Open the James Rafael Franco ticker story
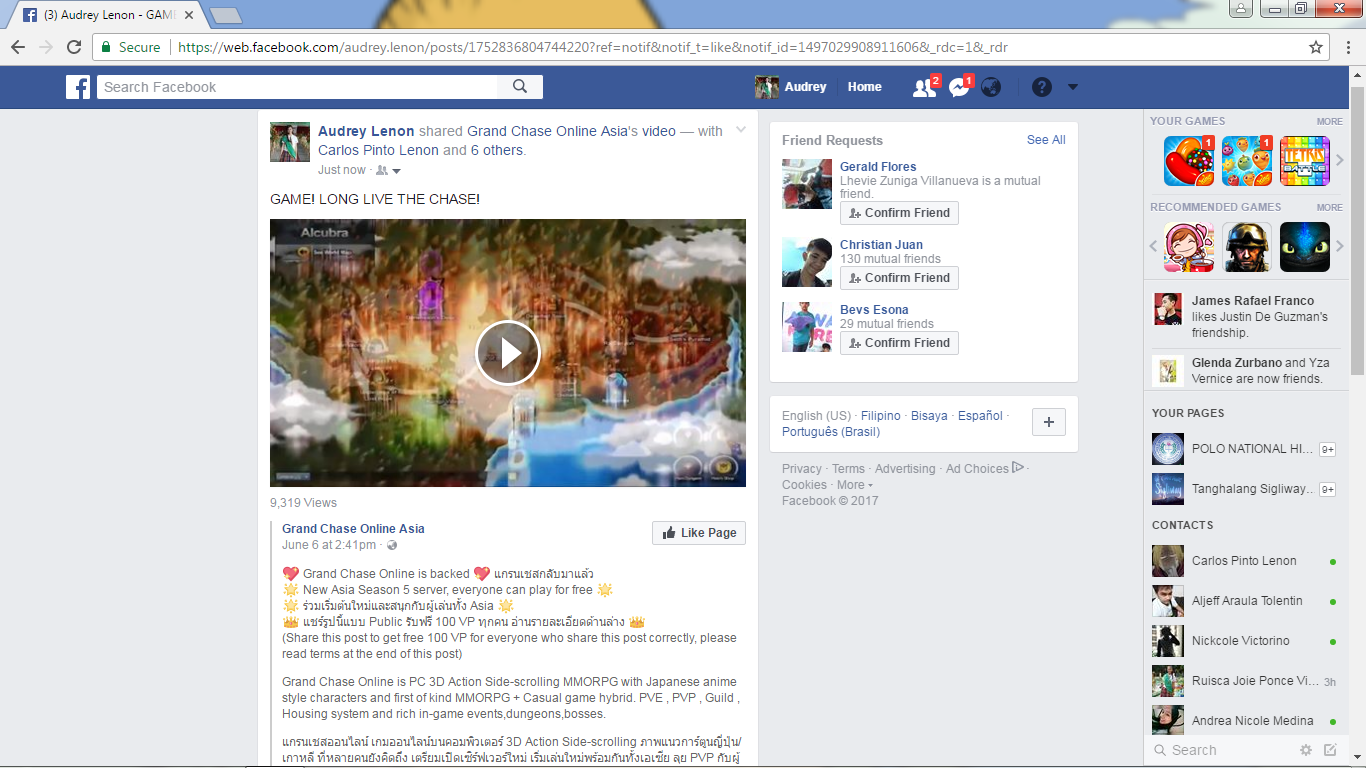1366x768 pixels. tap(1244, 316)
